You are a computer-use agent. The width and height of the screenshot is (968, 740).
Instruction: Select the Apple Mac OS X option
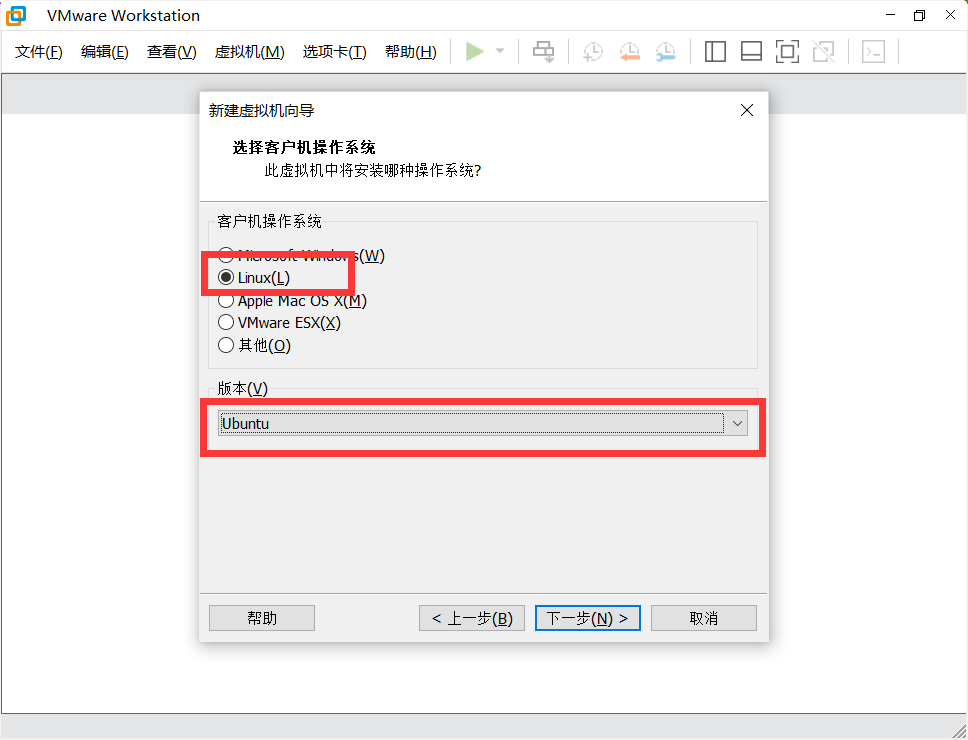coord(292,301)
